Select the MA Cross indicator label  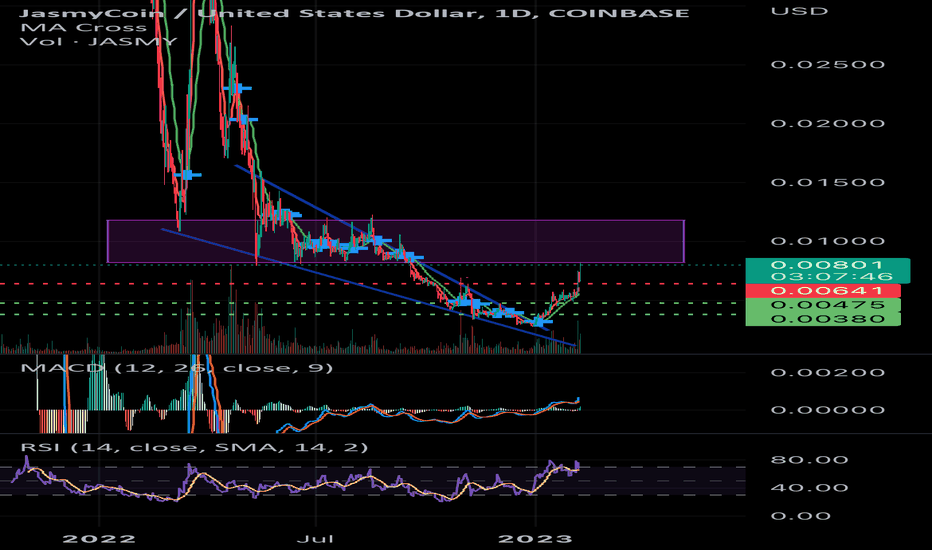click(x=83, y=27)
